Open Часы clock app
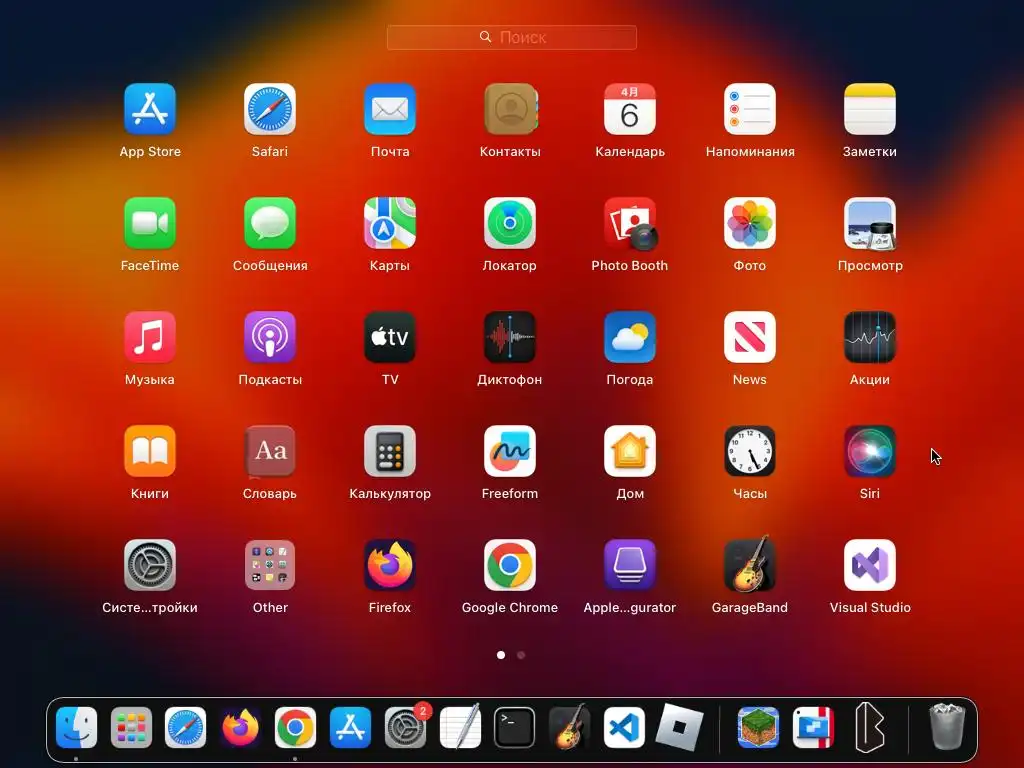Viewport: 1024px width, 768px height. point(750,451)
